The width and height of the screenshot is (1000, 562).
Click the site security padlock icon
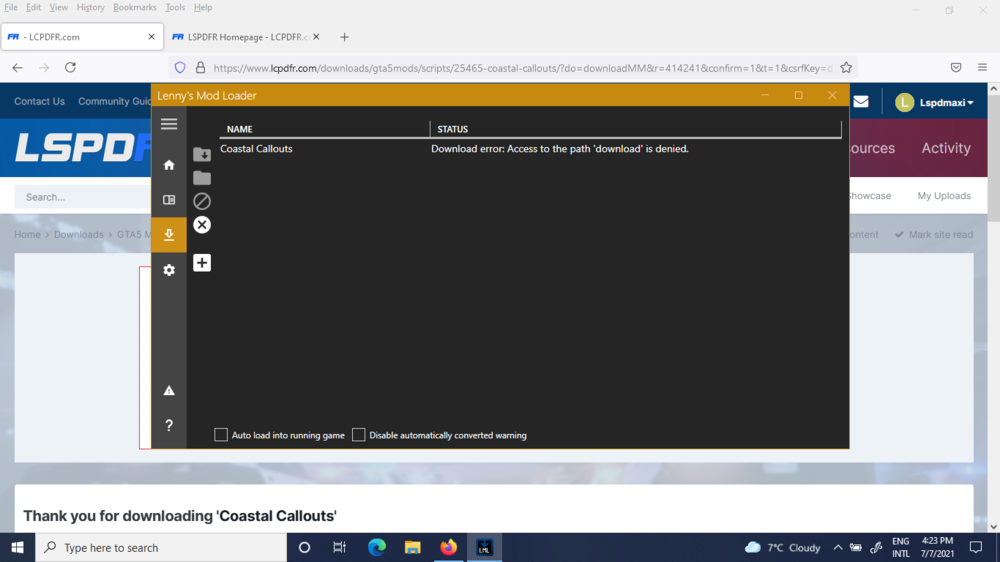[200, 68]
